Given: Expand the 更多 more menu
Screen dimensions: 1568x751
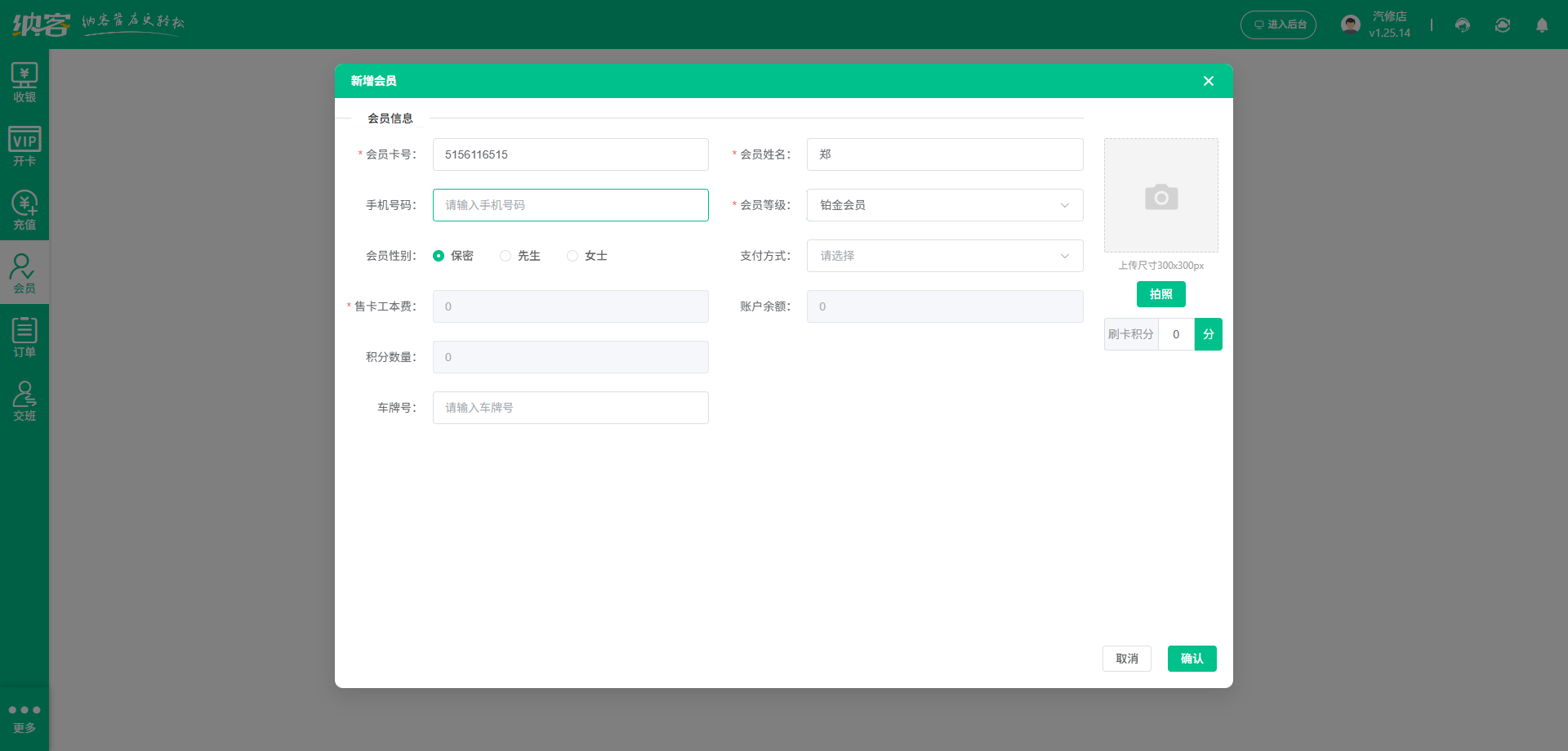Looking at the screenshot, I should [24, 717].
